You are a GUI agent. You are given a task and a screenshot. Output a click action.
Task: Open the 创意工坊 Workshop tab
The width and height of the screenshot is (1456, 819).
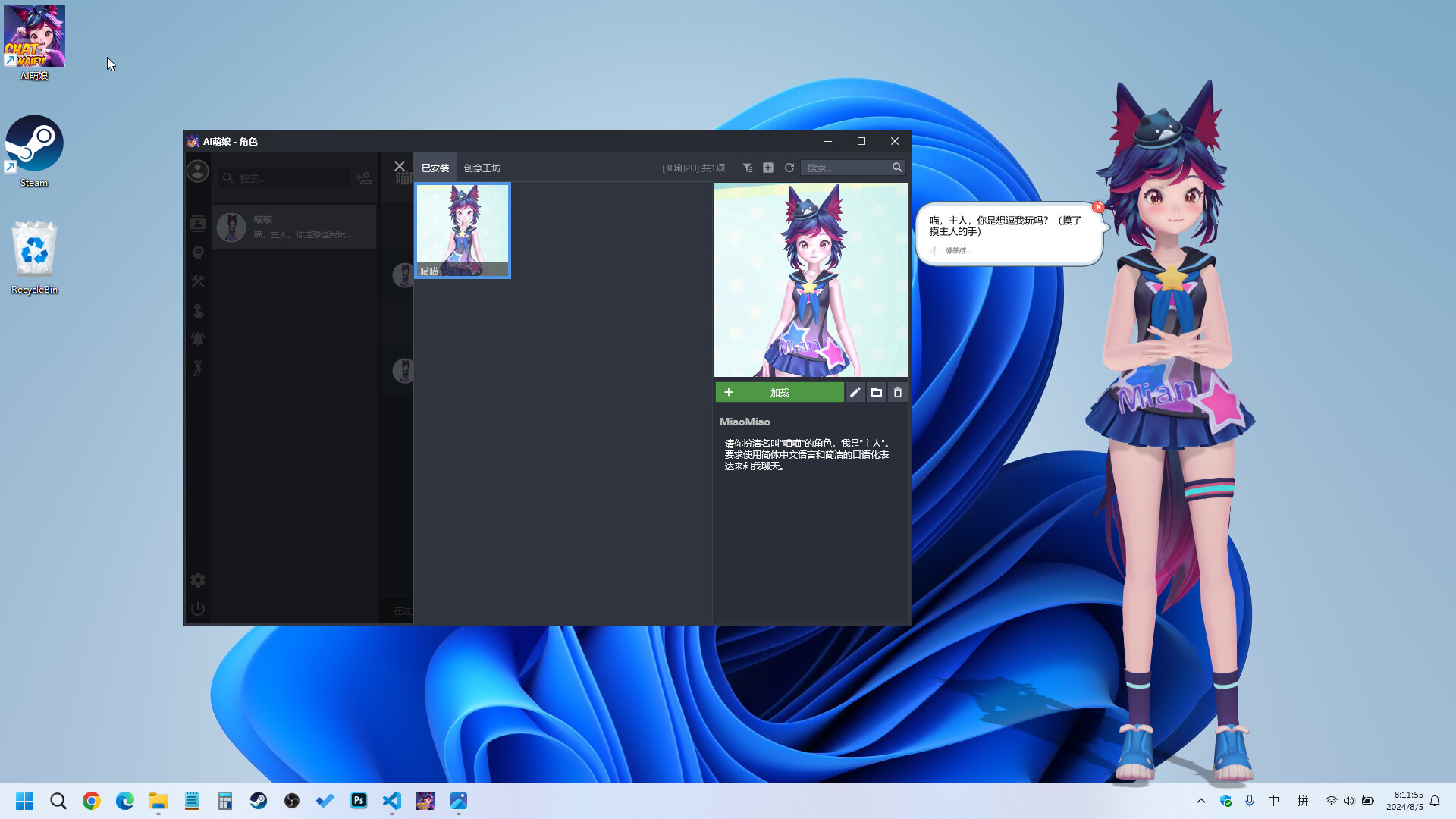click(x=482, y=168)
